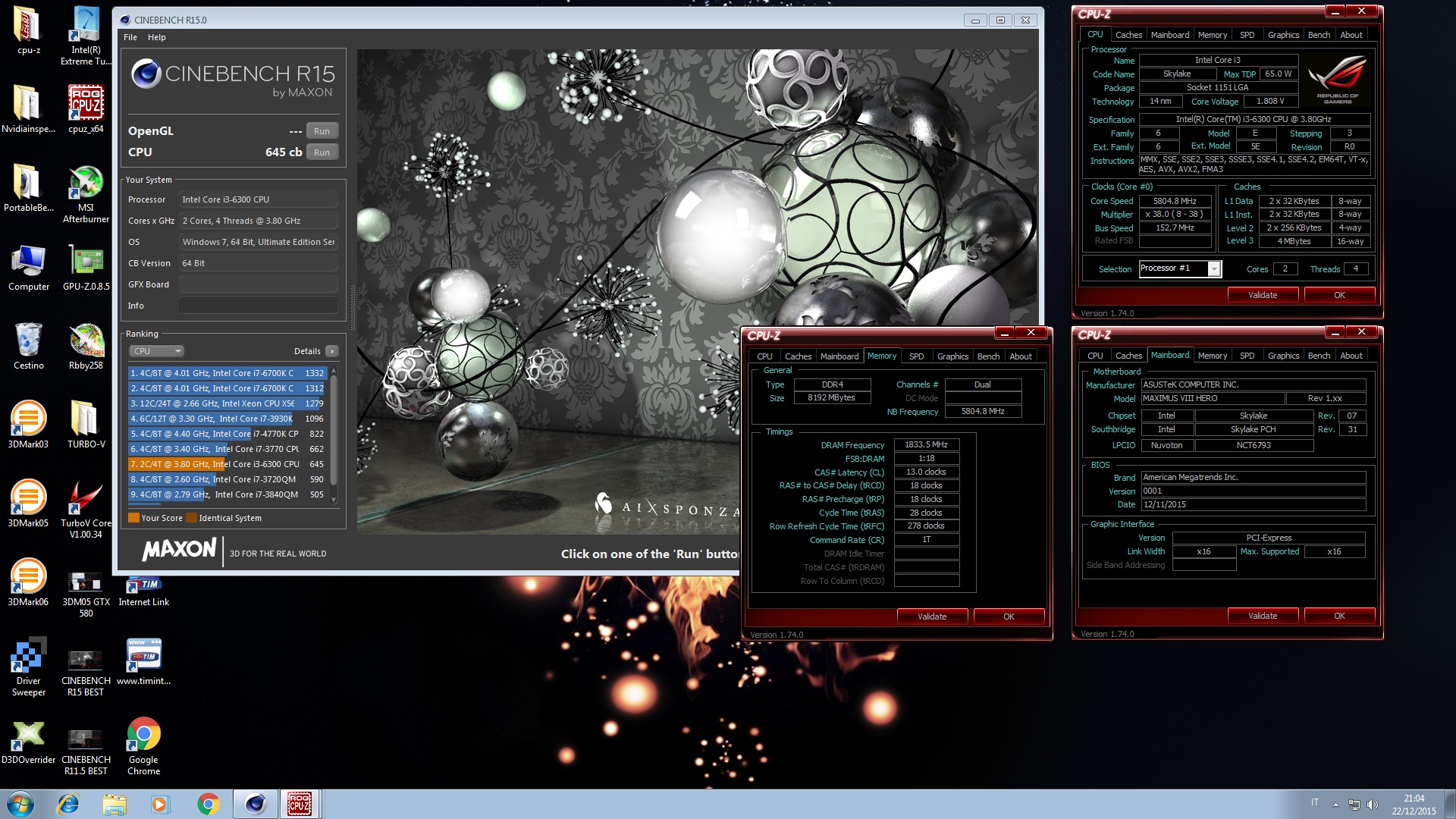Open the CPU ranking type dropdown
Screen dimensions: 1456x819
pyautogui.click(x=156, y=351)
